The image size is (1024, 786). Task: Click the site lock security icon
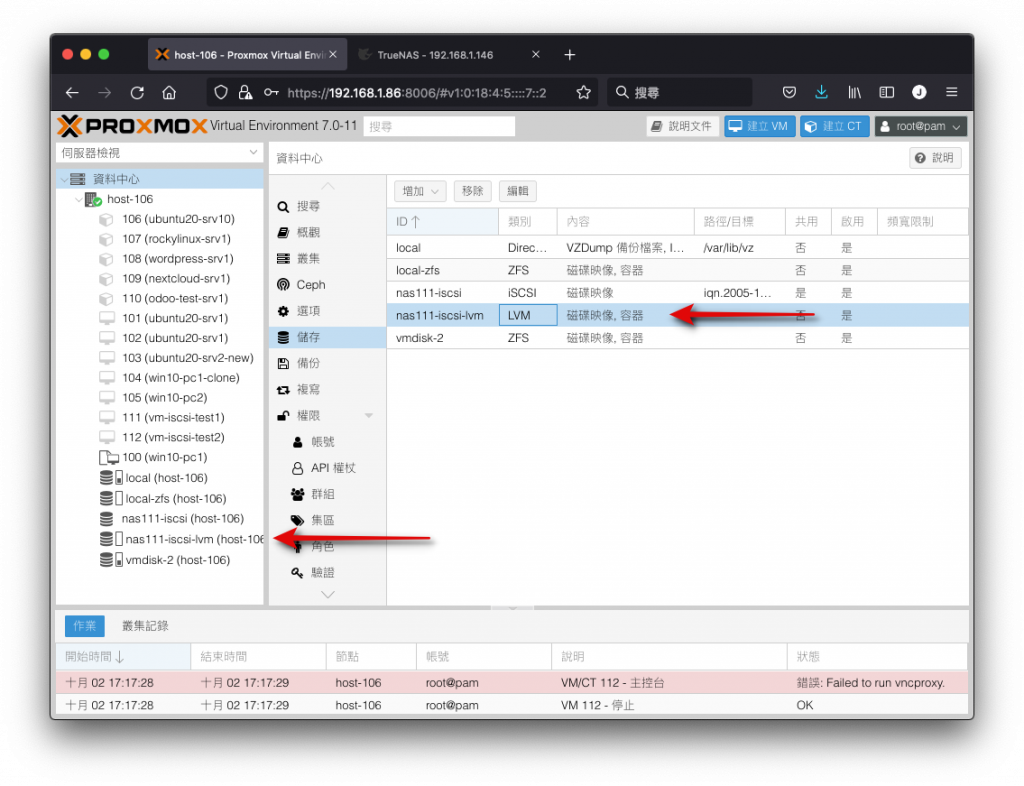coord(246,93)
